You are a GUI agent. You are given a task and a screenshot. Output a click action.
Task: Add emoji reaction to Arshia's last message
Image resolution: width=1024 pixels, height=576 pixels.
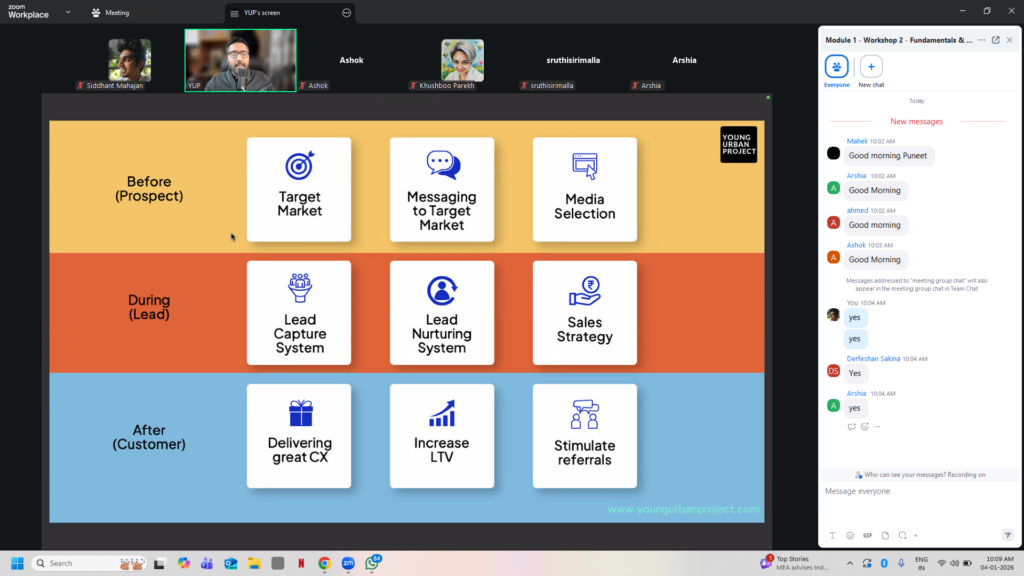coord(864,426)
